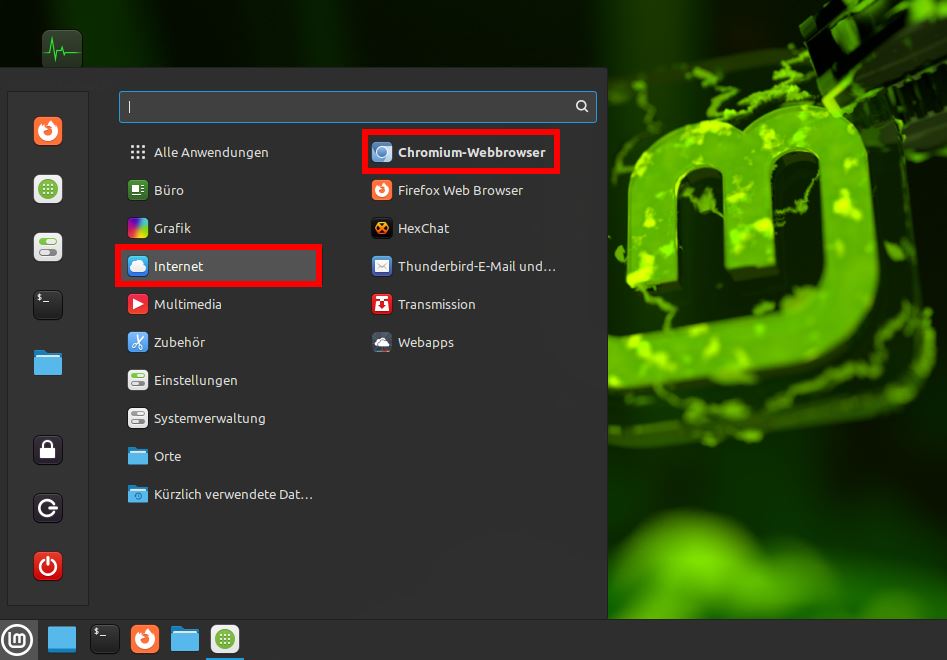This screenshot has width=947, height=660.
Task: Show Alle Anwendungen
Action: (211, 152)
